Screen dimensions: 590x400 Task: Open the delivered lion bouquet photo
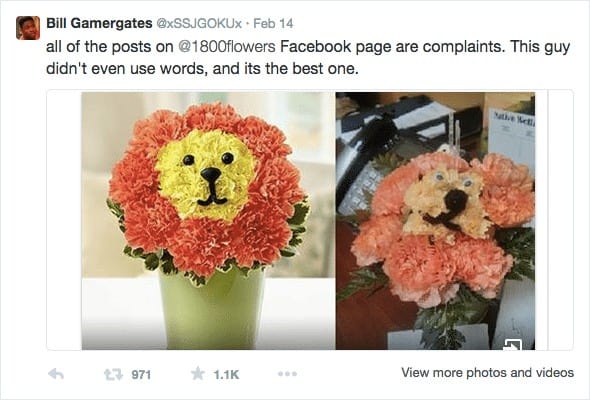pos(435,221)
